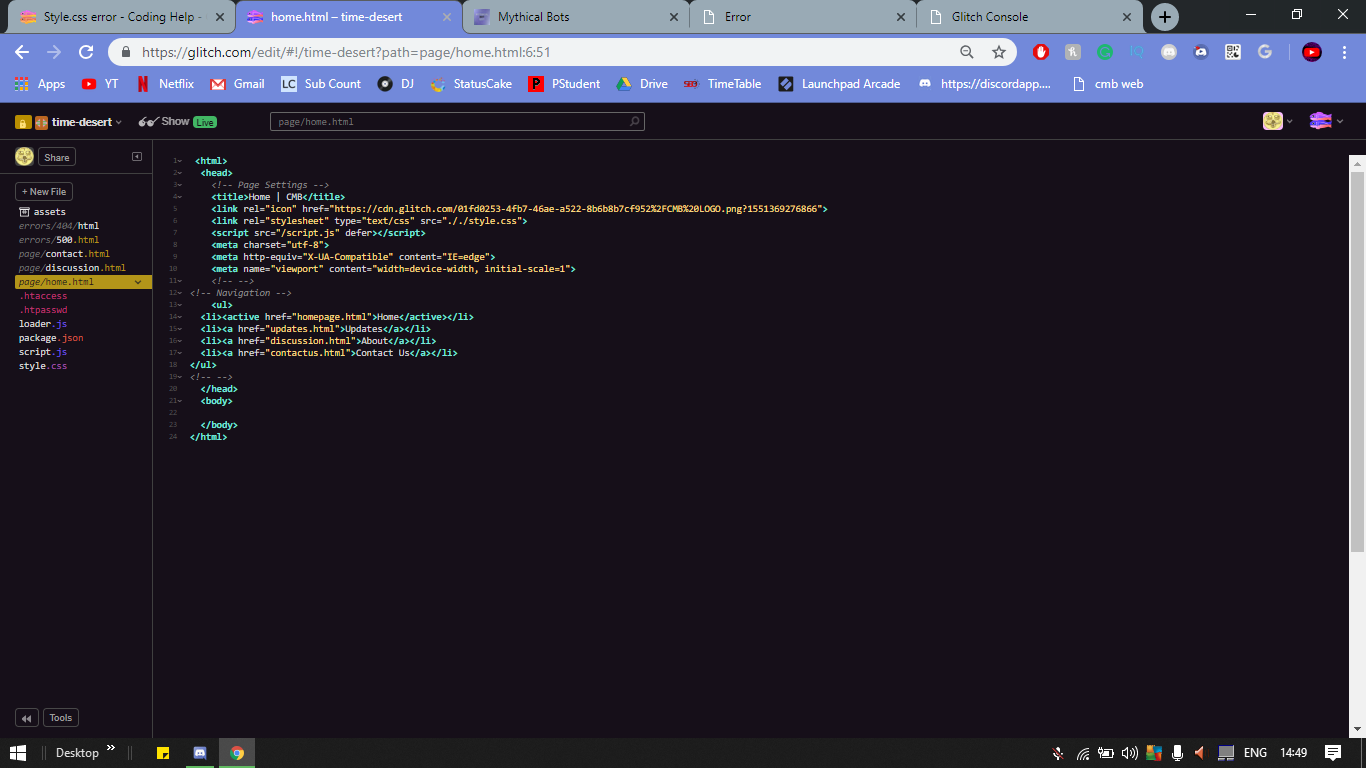
Task: Open the Gmail bookmark
Action: point(237,84)
